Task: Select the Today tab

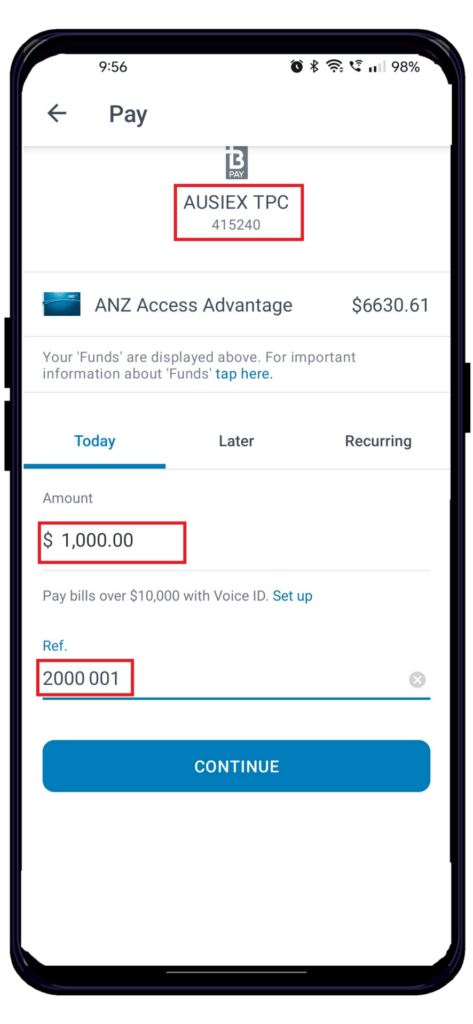Action: tap(95, 441)
